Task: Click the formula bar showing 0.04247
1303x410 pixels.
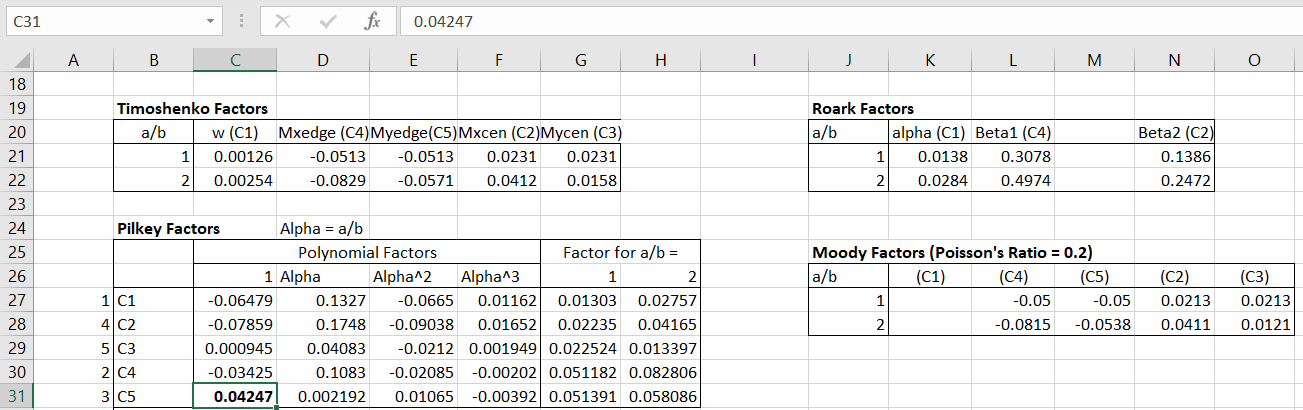Action: point(800,21)
